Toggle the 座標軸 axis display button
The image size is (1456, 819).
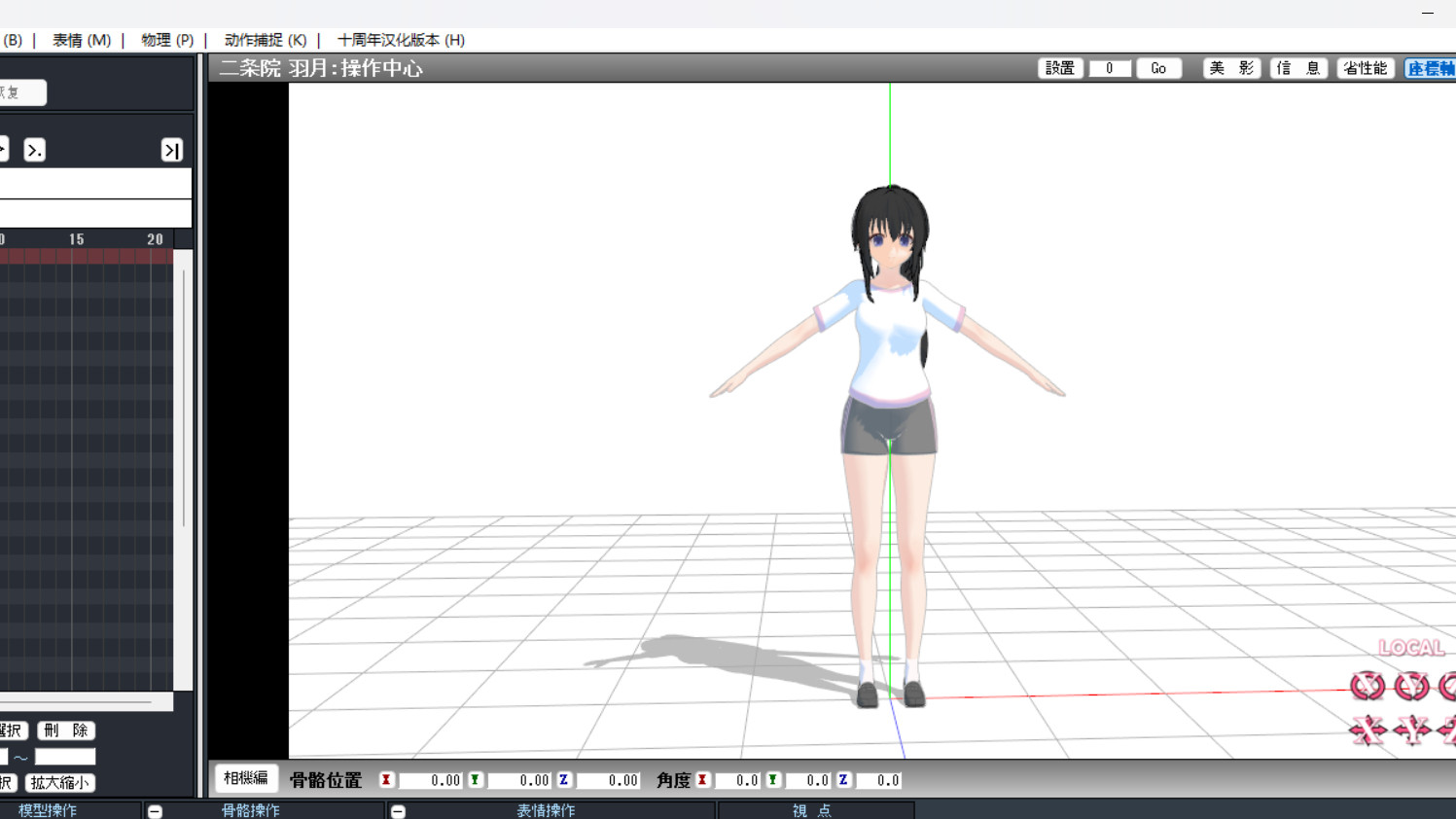tap(1430, 68)
